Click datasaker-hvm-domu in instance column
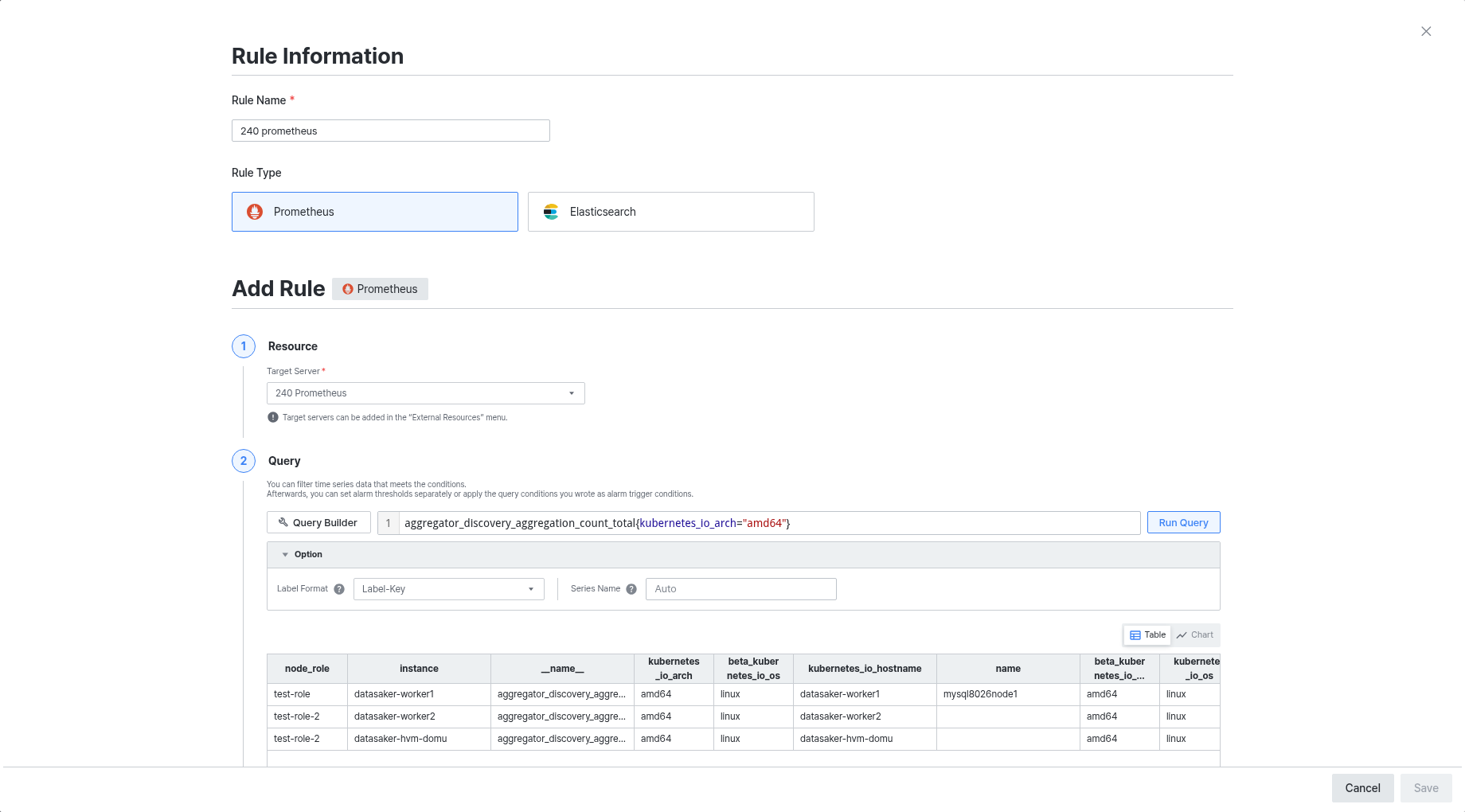Viewport: 1465px width, 812px height. pyautogui.click(x=419, y=739)
